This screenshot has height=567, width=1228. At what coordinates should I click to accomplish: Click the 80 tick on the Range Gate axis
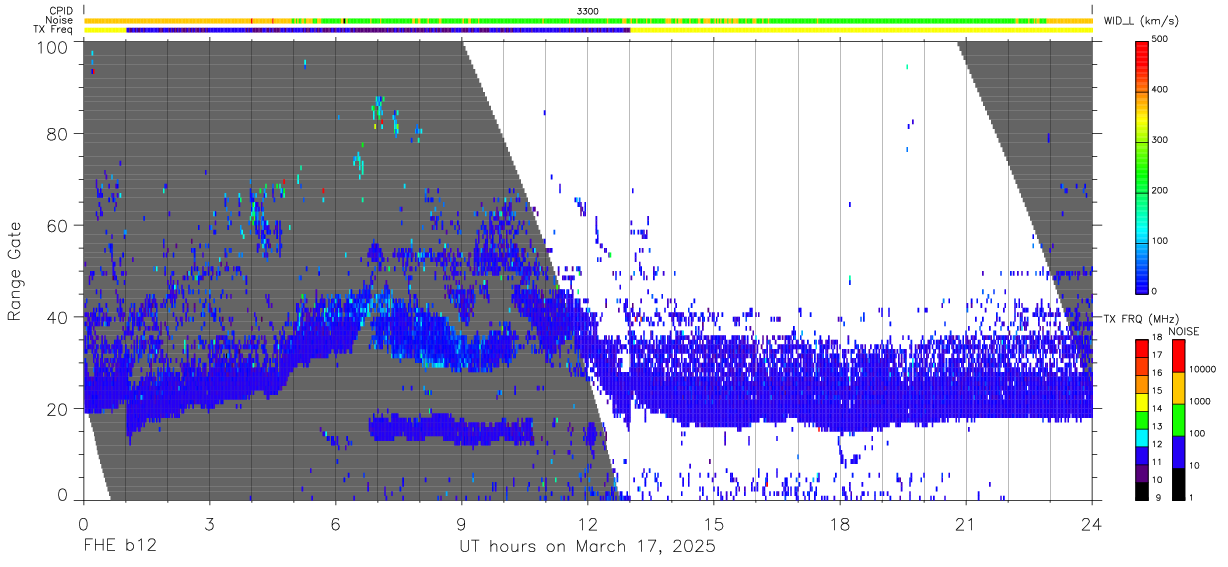point(59,133)
